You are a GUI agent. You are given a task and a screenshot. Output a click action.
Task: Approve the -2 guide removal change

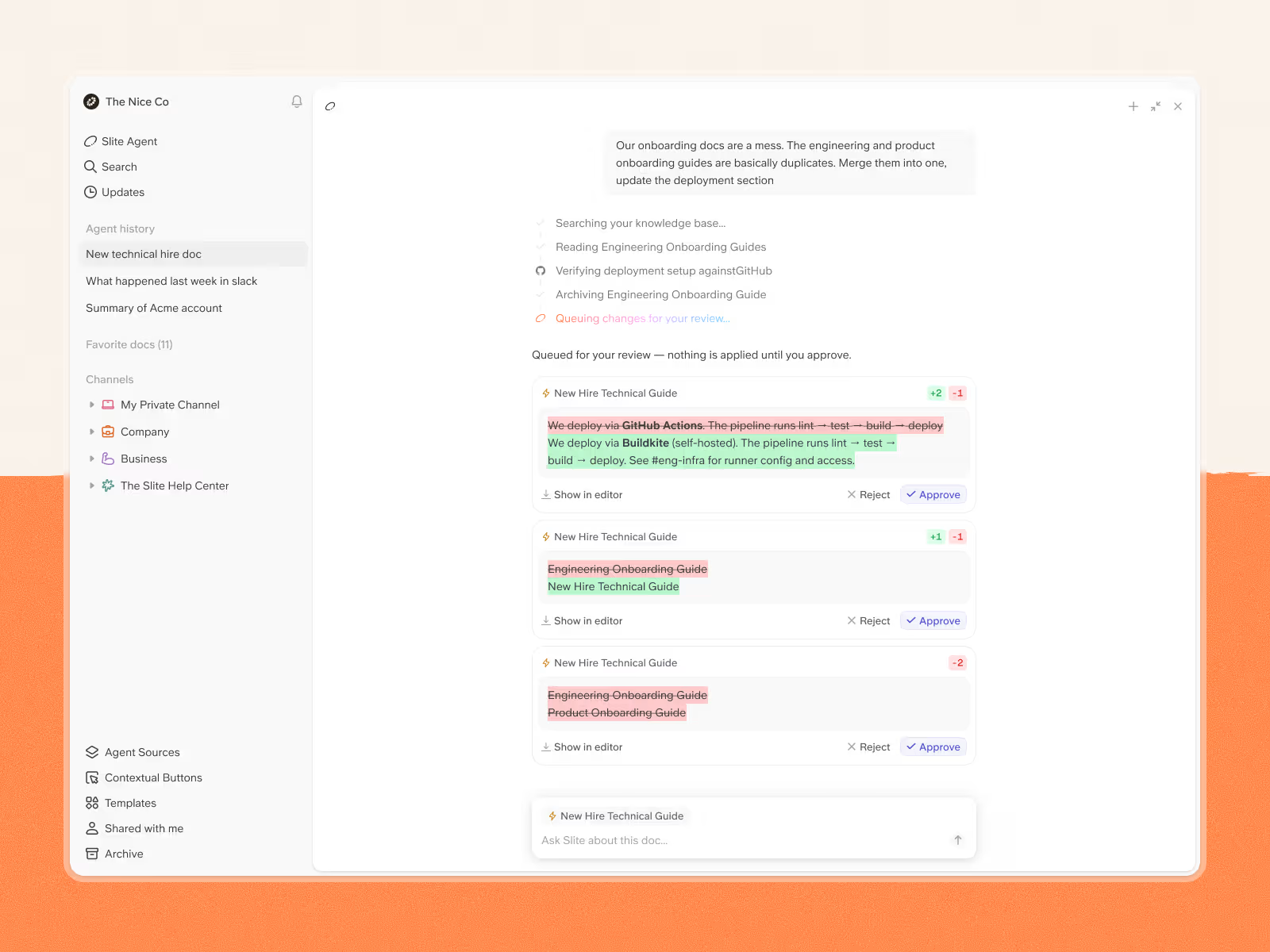pyautogui.click(x=933, y=747)
